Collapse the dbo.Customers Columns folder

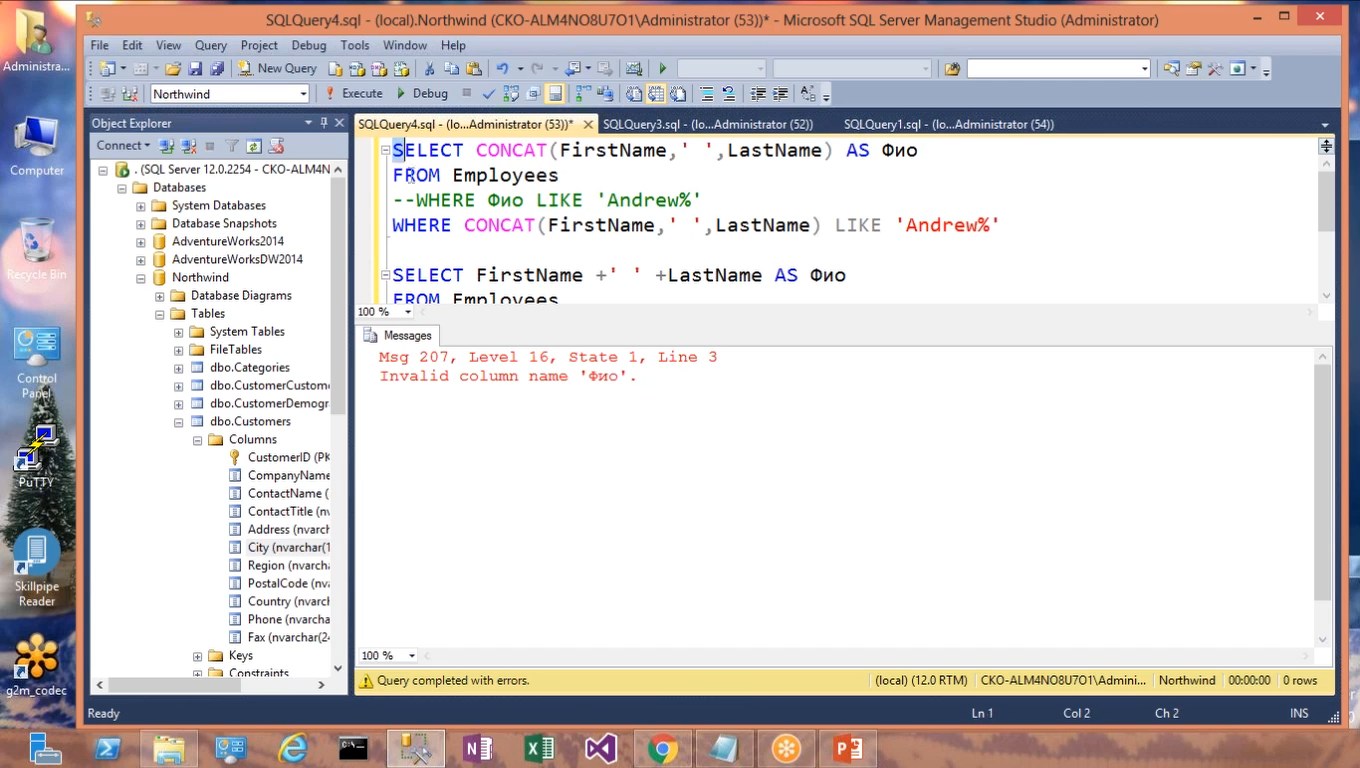coord(198,440)
